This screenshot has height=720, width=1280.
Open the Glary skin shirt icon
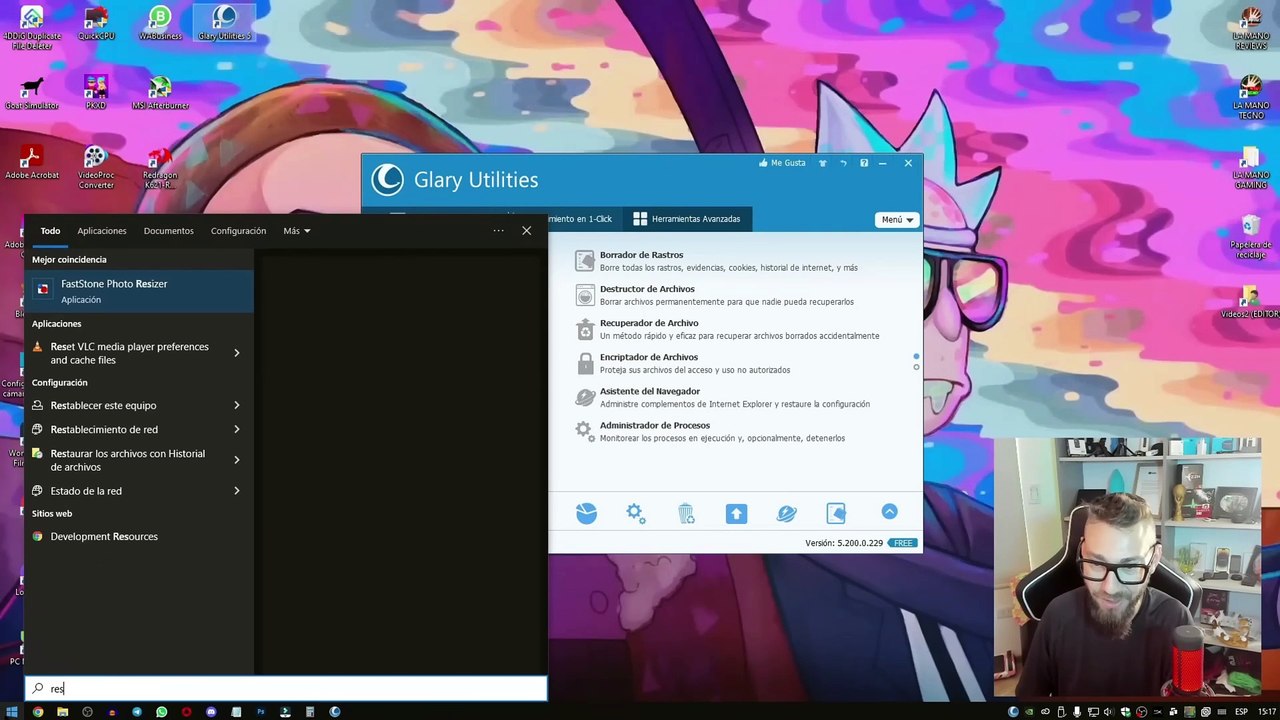(x=823, y=163)
